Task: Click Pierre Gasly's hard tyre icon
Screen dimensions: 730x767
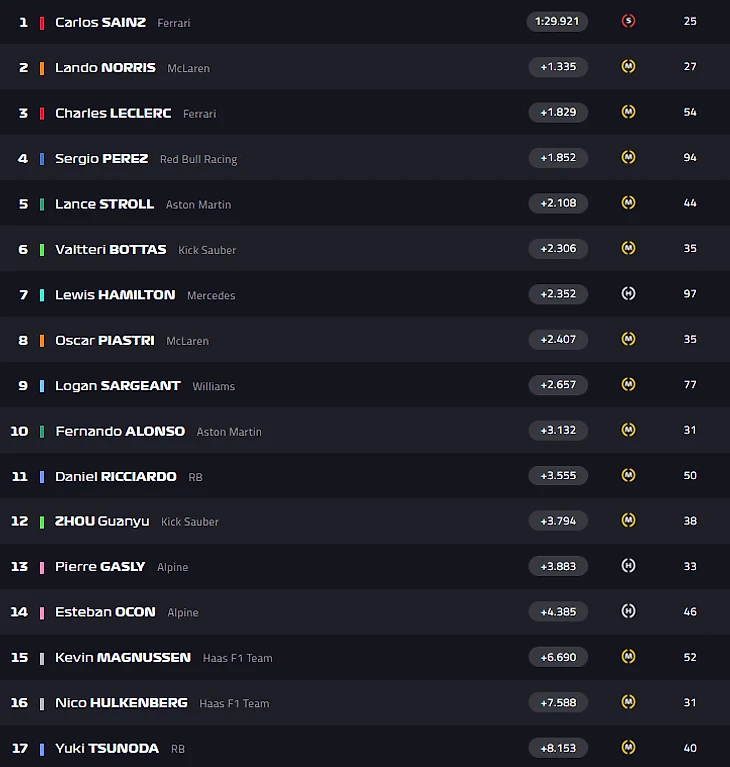Action: click(628, 566)
